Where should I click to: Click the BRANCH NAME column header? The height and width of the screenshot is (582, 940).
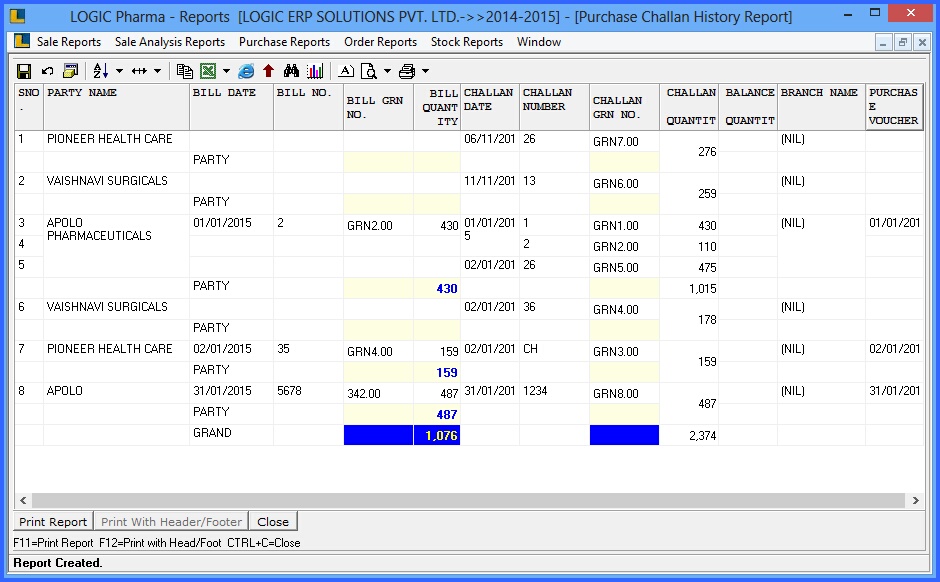point(821,107)
